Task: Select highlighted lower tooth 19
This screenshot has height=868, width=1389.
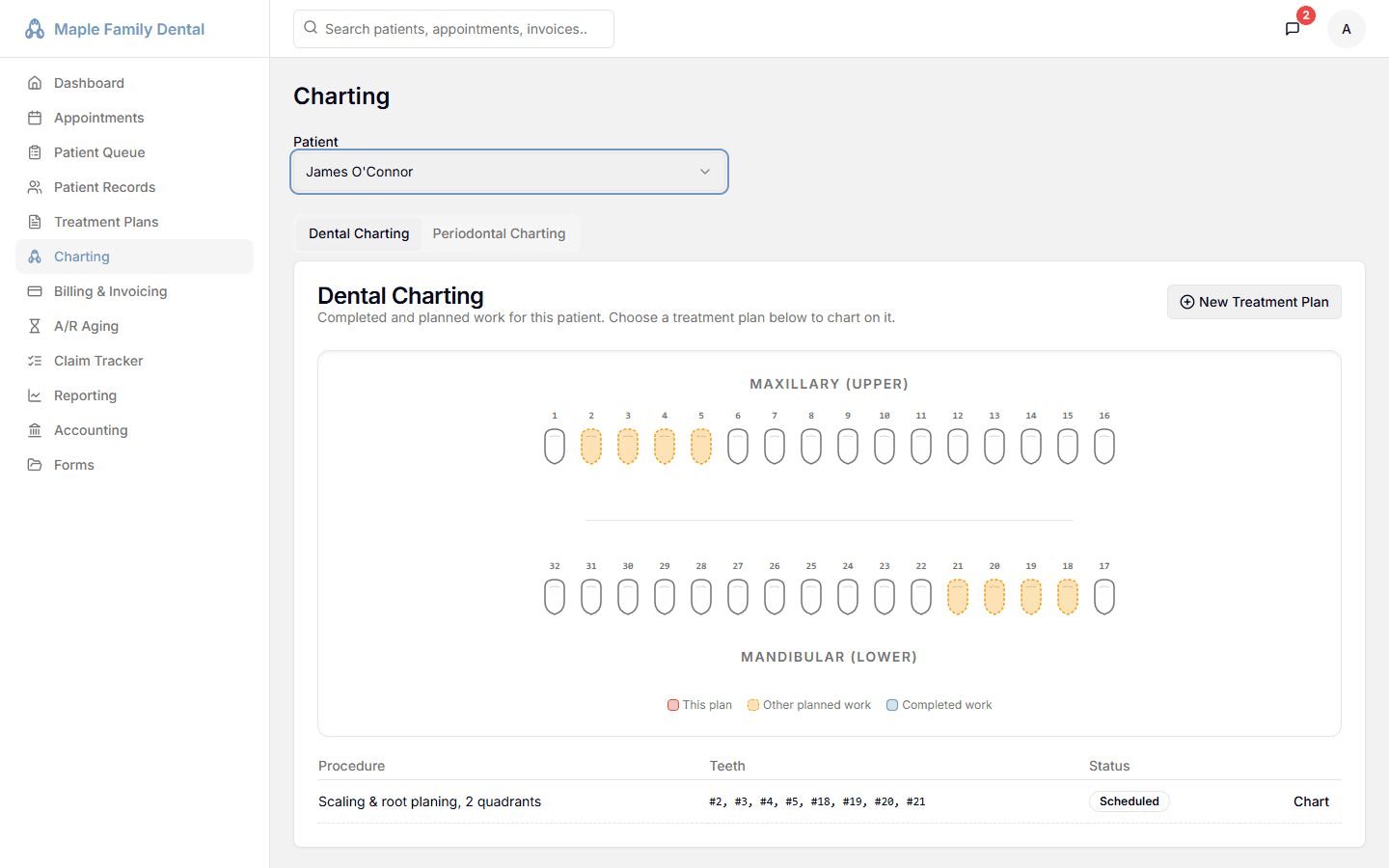Action: [x=1031, y=597]
